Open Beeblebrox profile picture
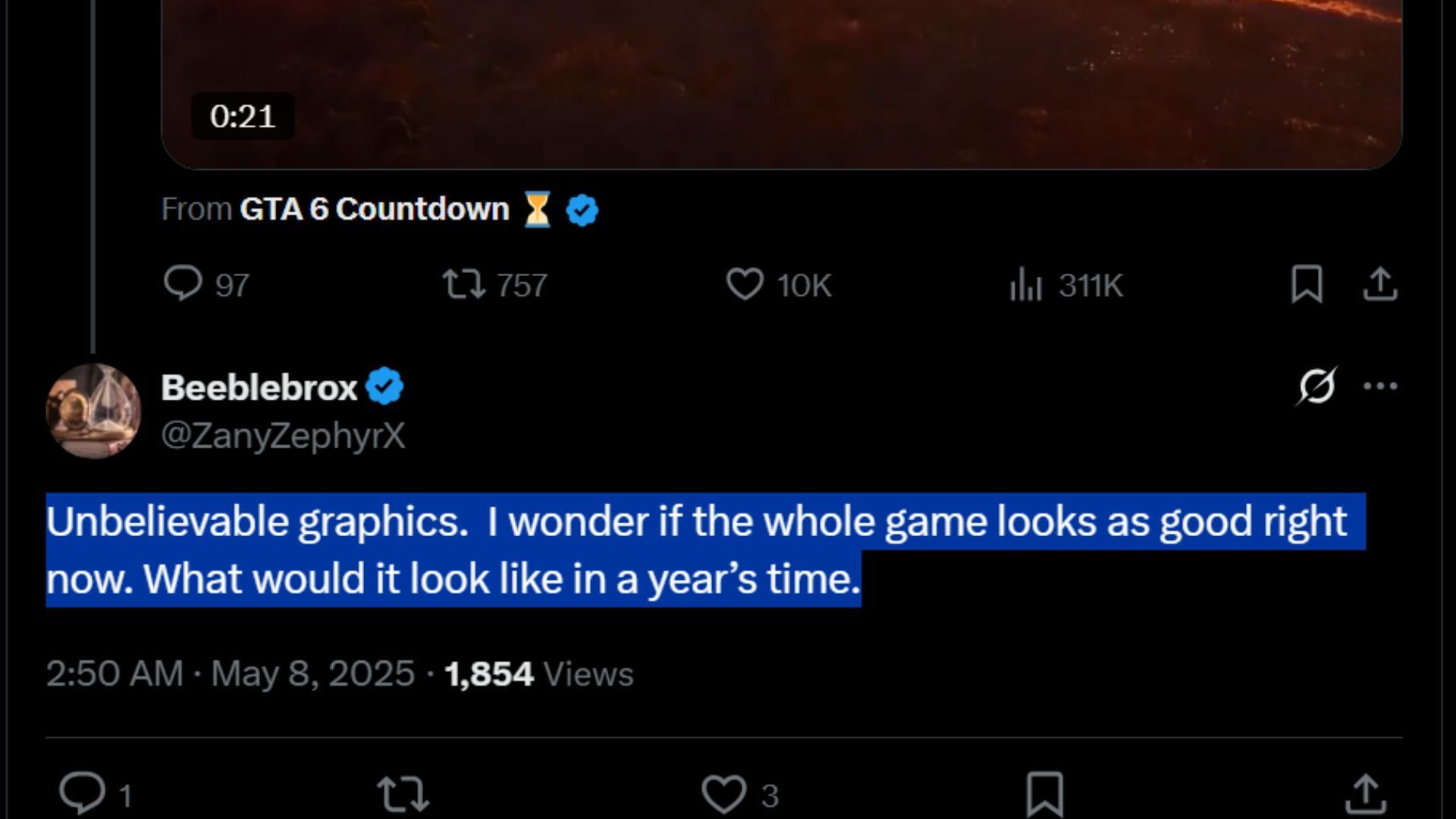 tap(94, 410)
